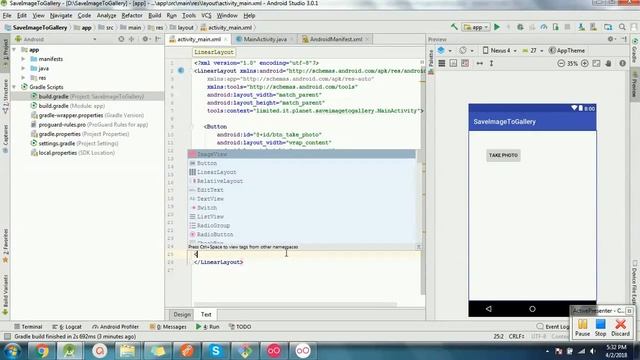Click Collapse All icon in Project panel
Viewport: 640px width, 360px height.
coord(131,39)
